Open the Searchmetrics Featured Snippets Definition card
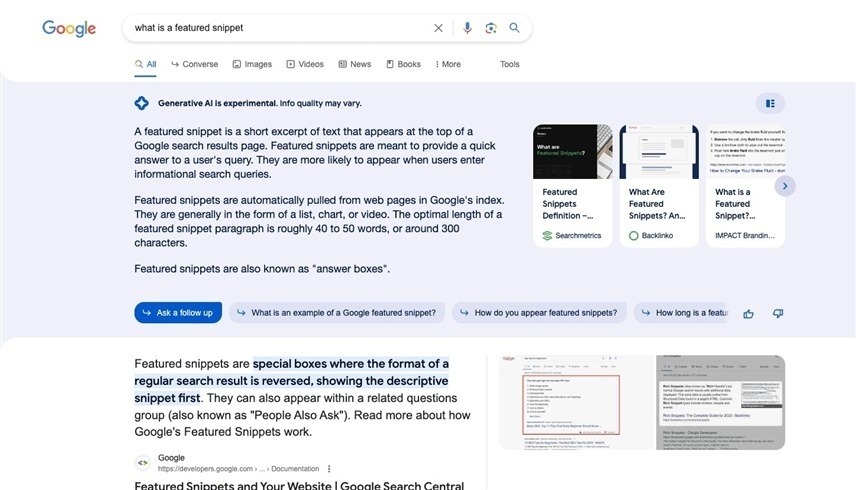This screenshot has width=856, height=490. coord(572,185)
